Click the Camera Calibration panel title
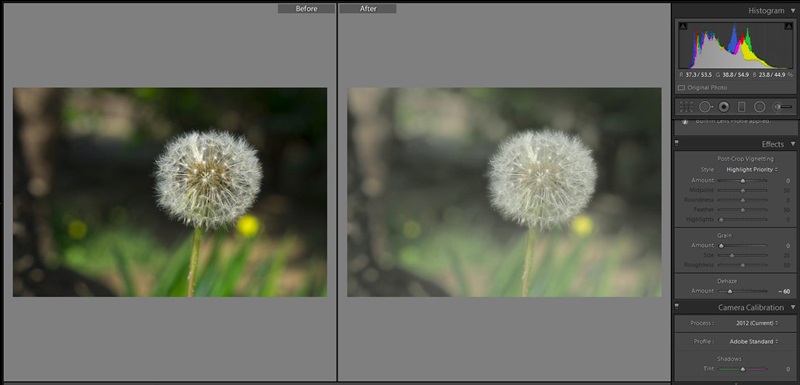 point(751,307)
